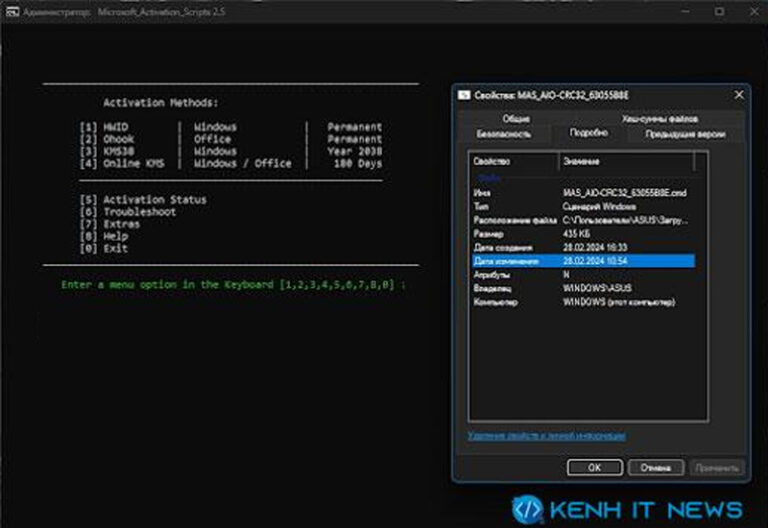
Task: Select the Компьютер row
Action: coord(583,302)
